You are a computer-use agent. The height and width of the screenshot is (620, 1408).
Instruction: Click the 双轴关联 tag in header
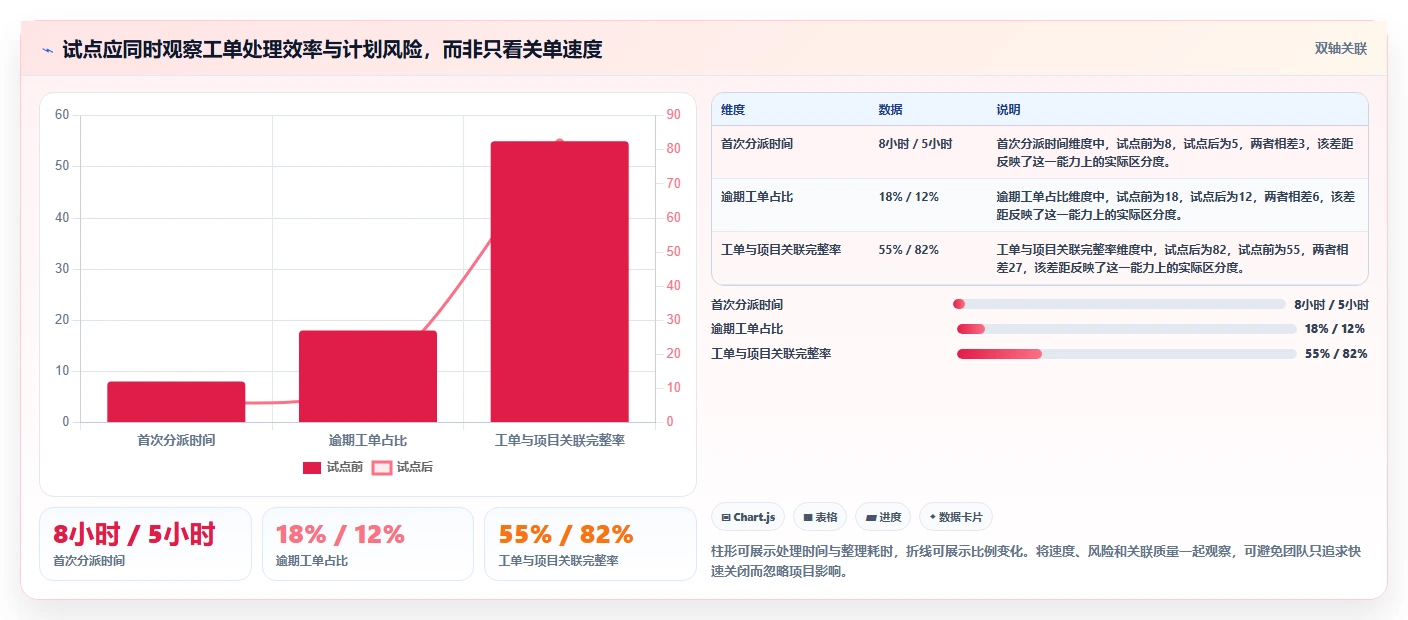pyautogui.click(x=1340, y=48)
